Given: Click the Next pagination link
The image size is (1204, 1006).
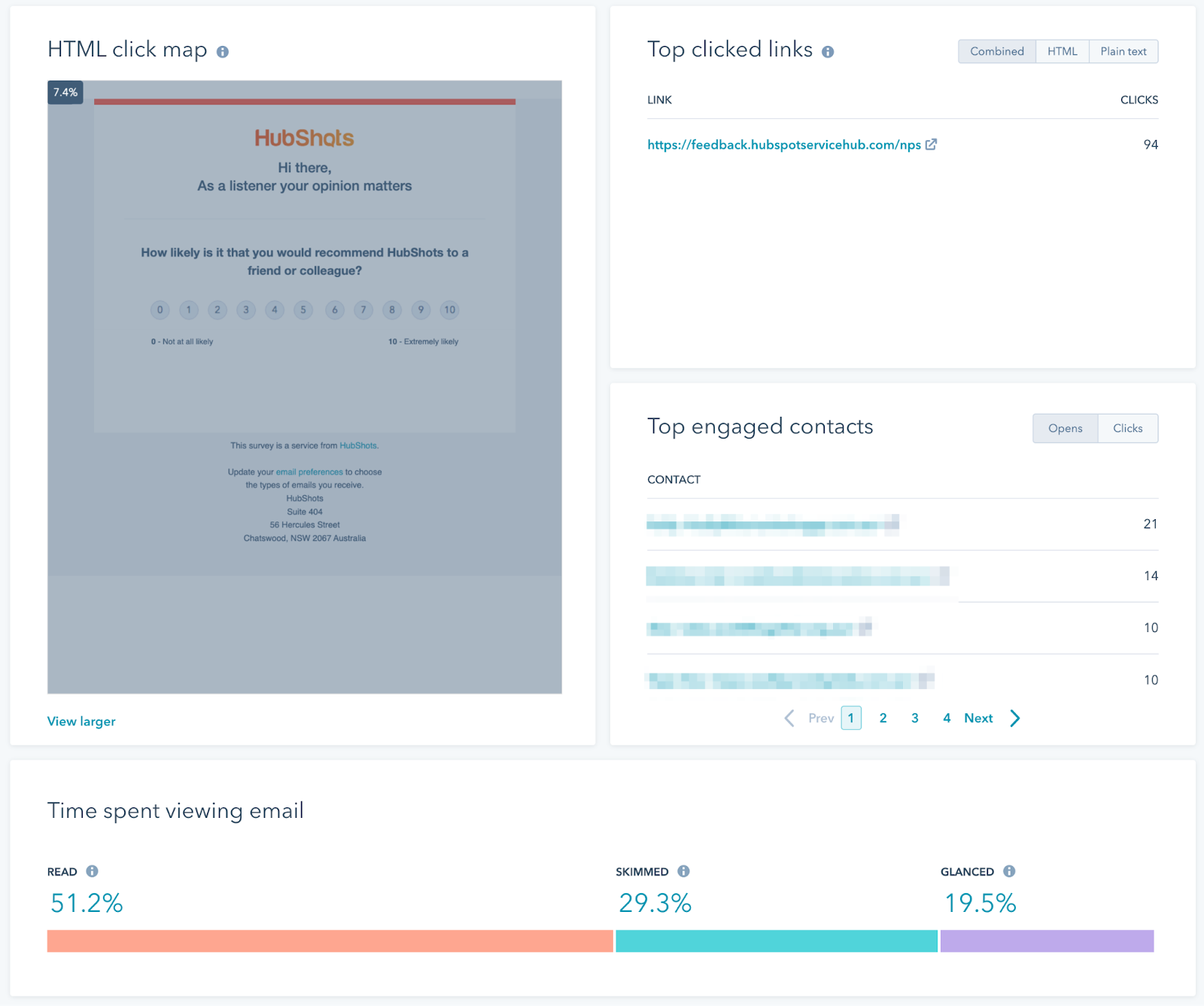Looking at the screenshot, I should pos(978,719).
